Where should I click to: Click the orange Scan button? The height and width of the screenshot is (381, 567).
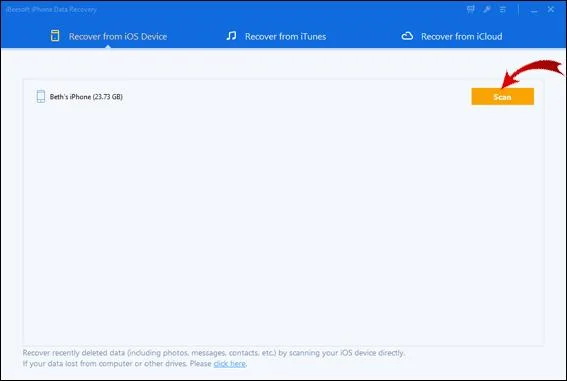[x=502, y=97]
